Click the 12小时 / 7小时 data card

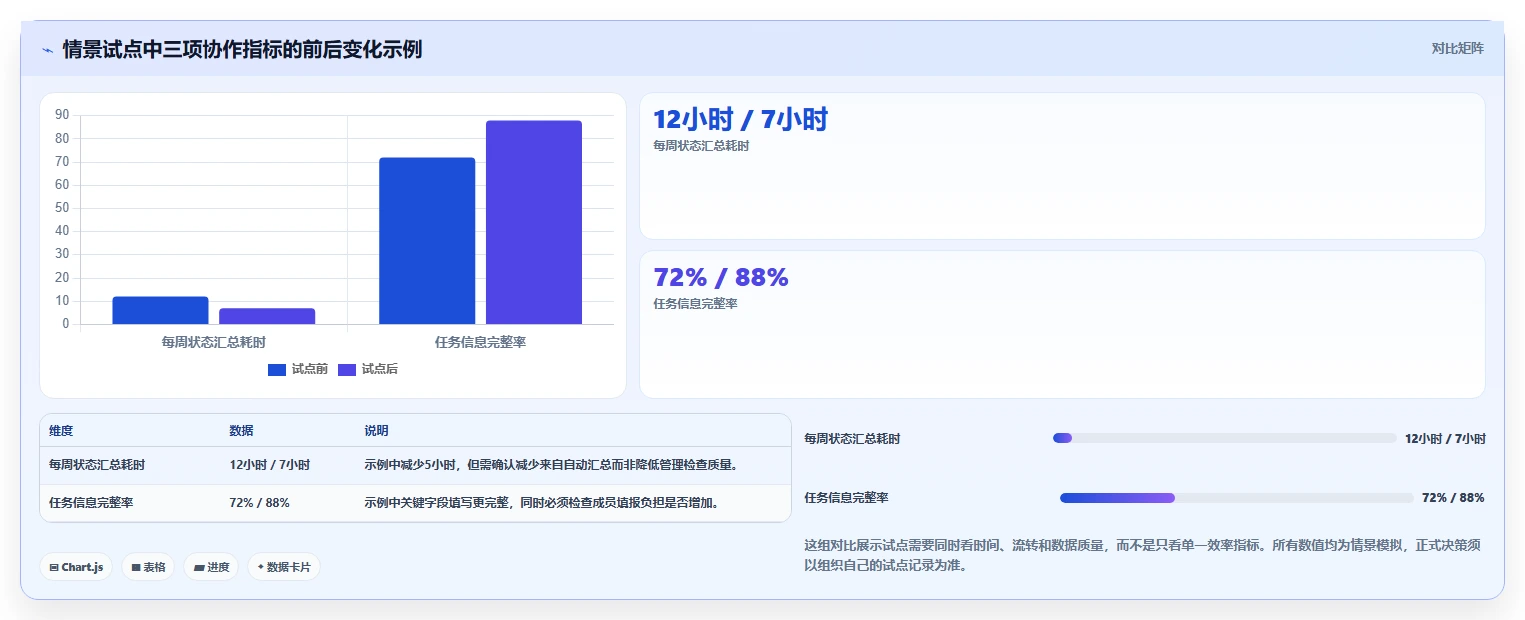click(x=1062, y=166)
